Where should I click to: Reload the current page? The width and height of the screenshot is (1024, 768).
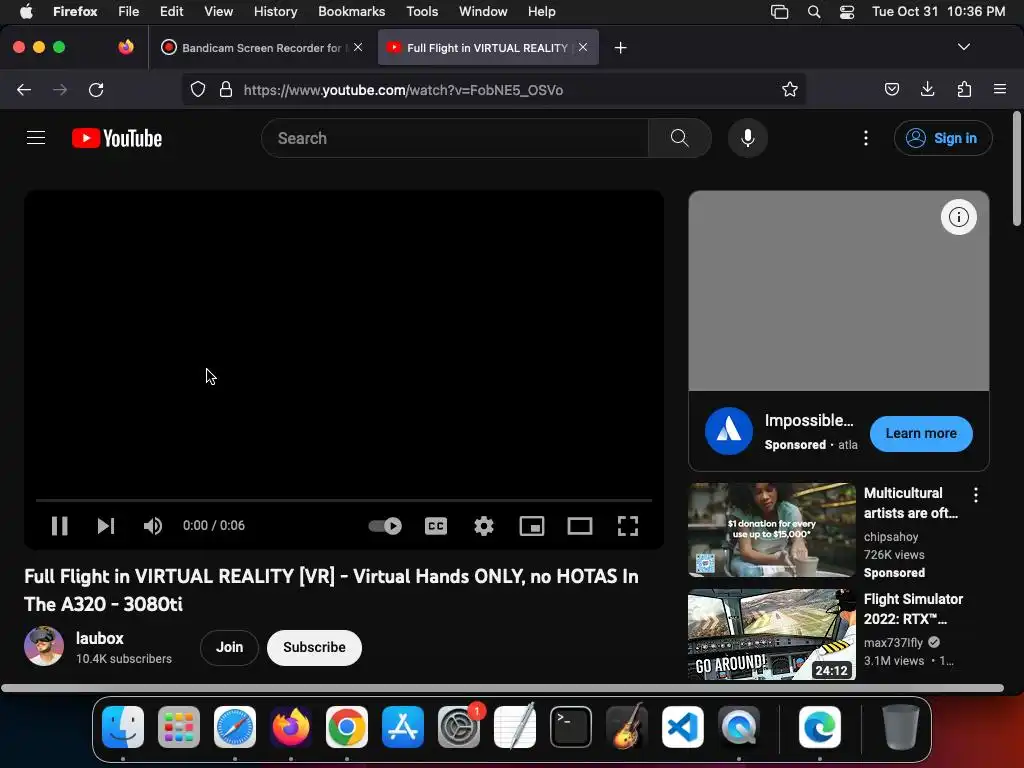(96, 89)
